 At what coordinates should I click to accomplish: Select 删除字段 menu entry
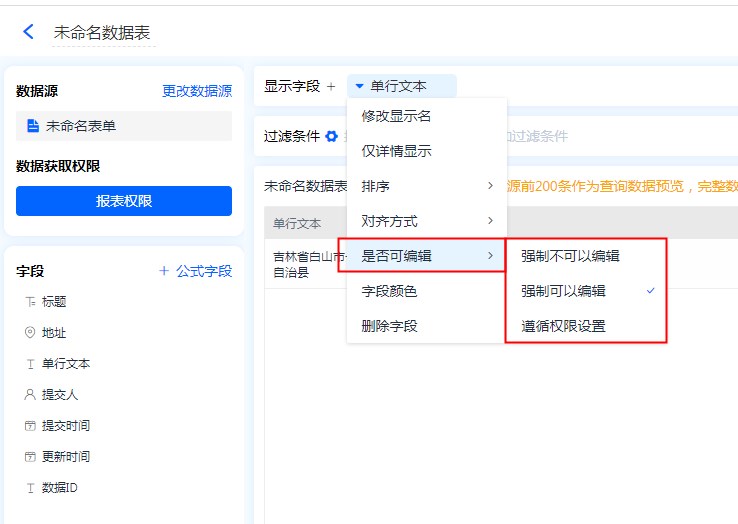(x=389, y=326)
